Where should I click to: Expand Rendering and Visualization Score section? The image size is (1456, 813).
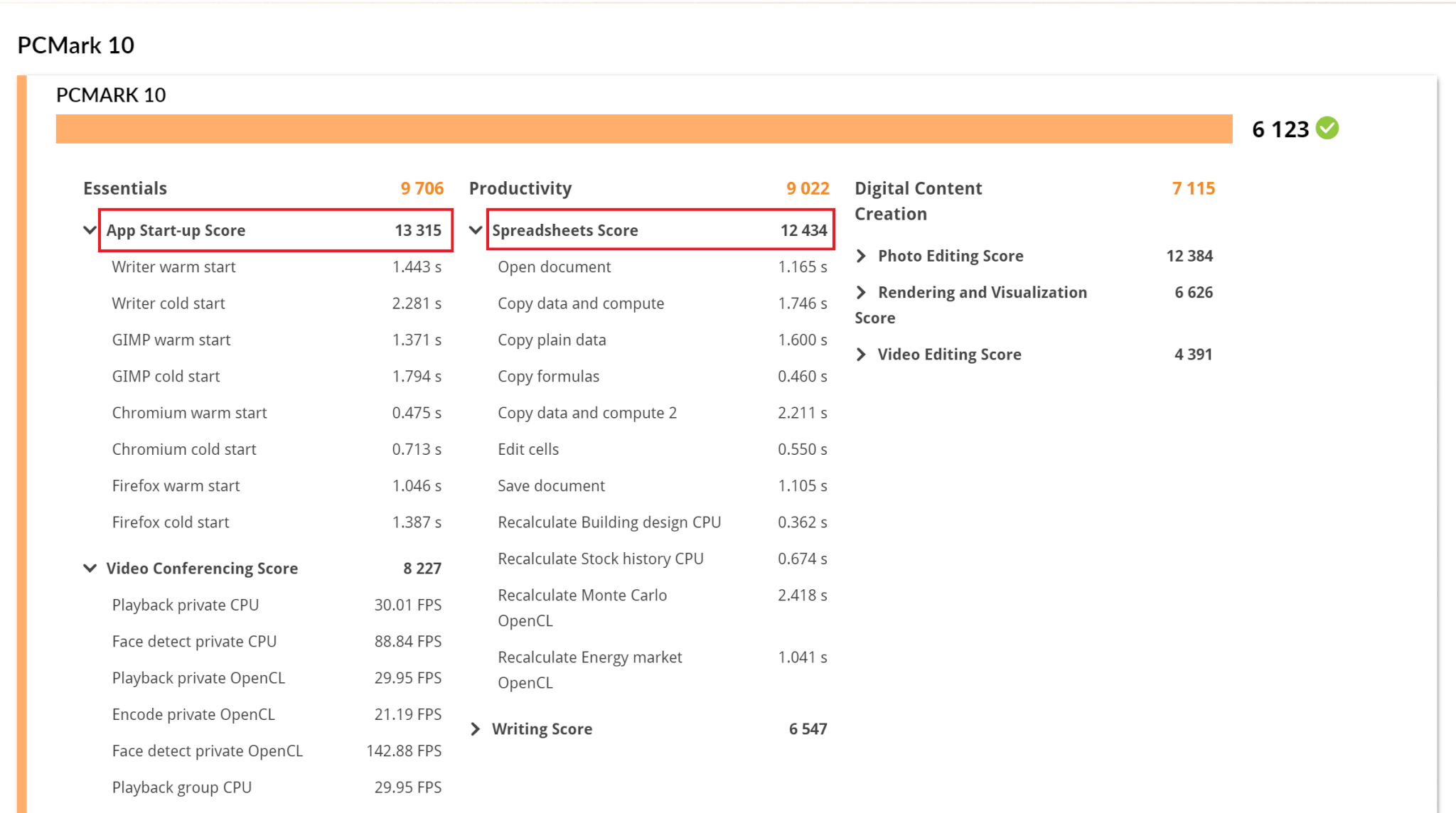(x=861, y=293)
